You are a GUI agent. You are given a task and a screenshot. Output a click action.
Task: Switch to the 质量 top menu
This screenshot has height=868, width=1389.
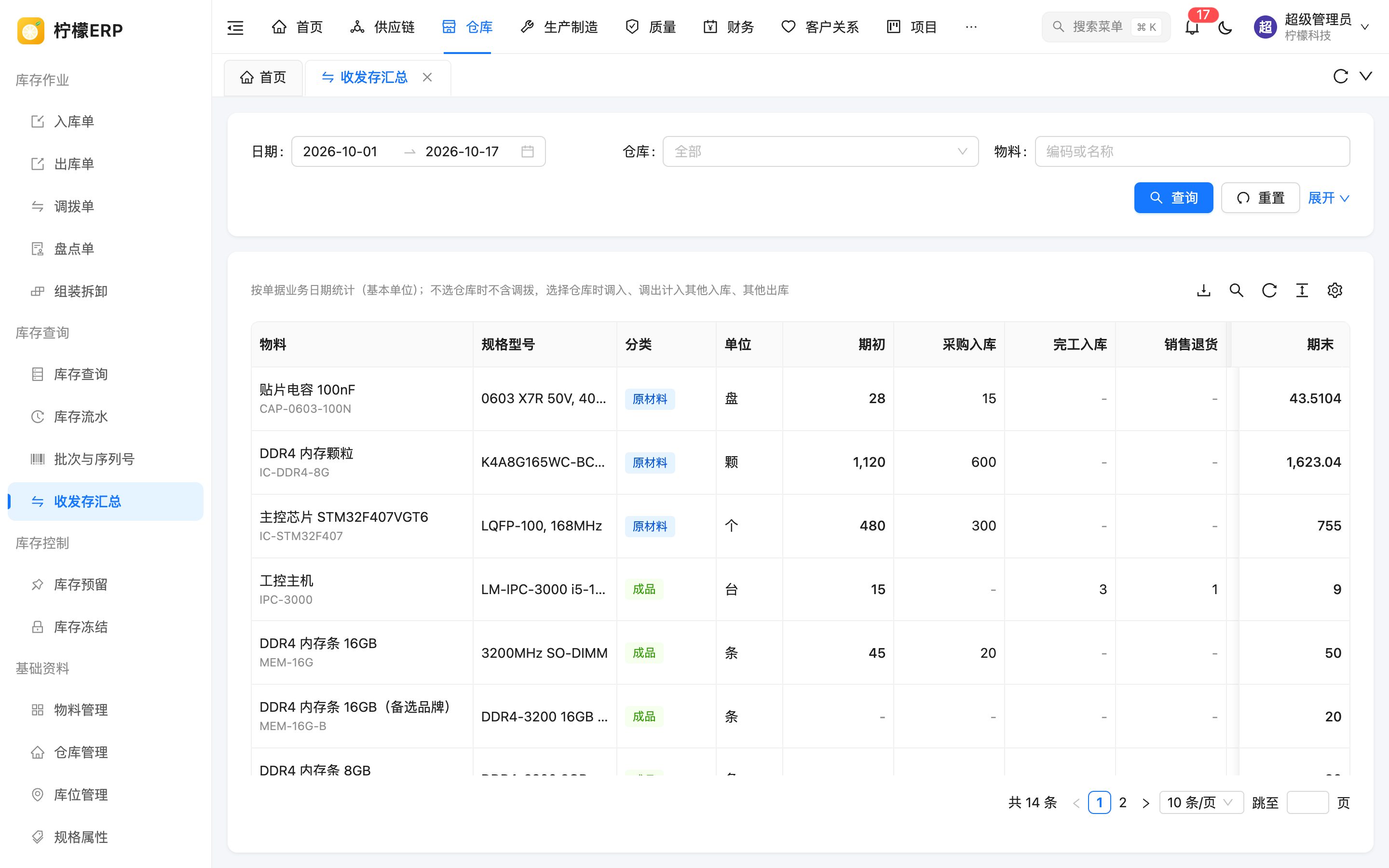[651, 27]
